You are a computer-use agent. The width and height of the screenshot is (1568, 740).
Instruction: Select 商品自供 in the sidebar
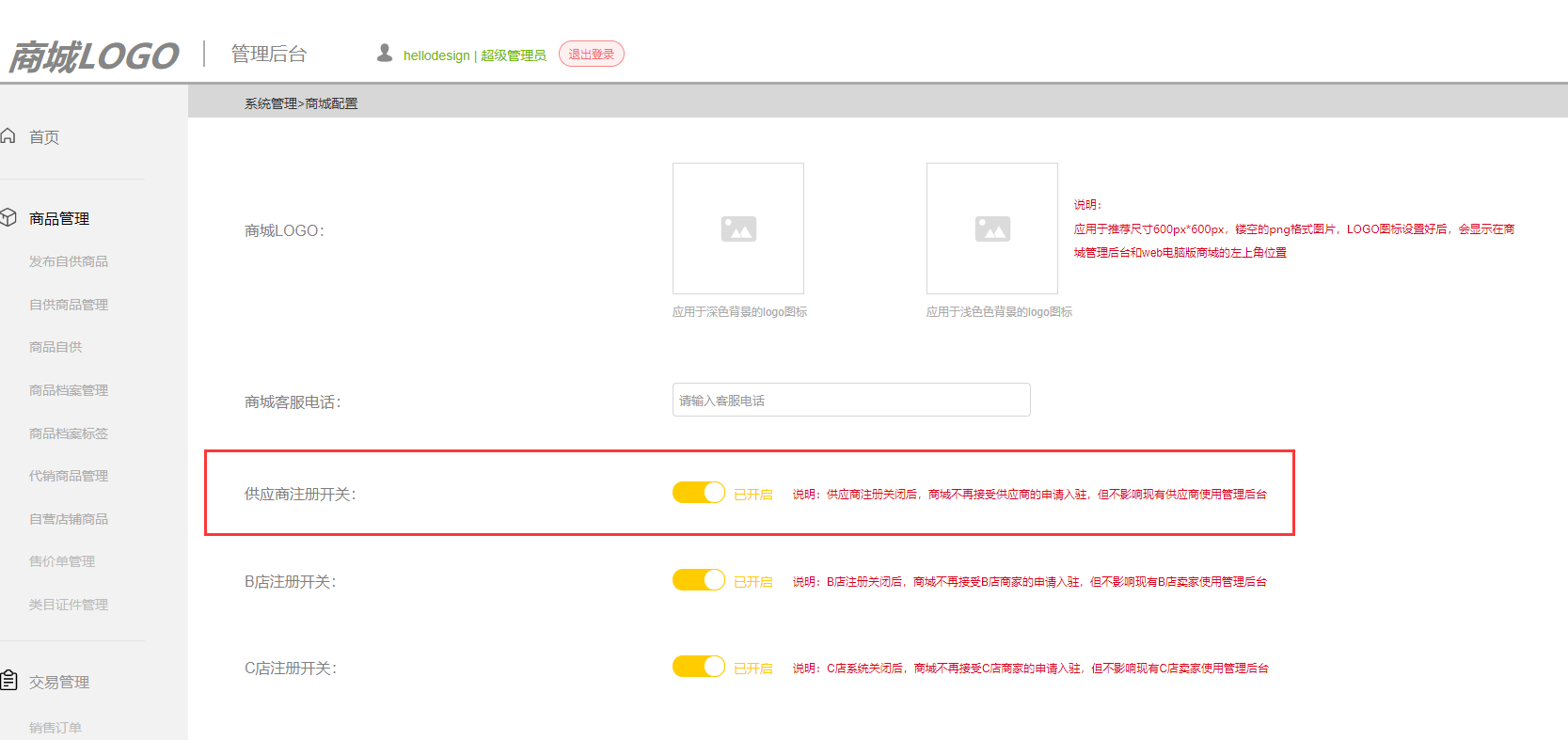pos(55,347)
